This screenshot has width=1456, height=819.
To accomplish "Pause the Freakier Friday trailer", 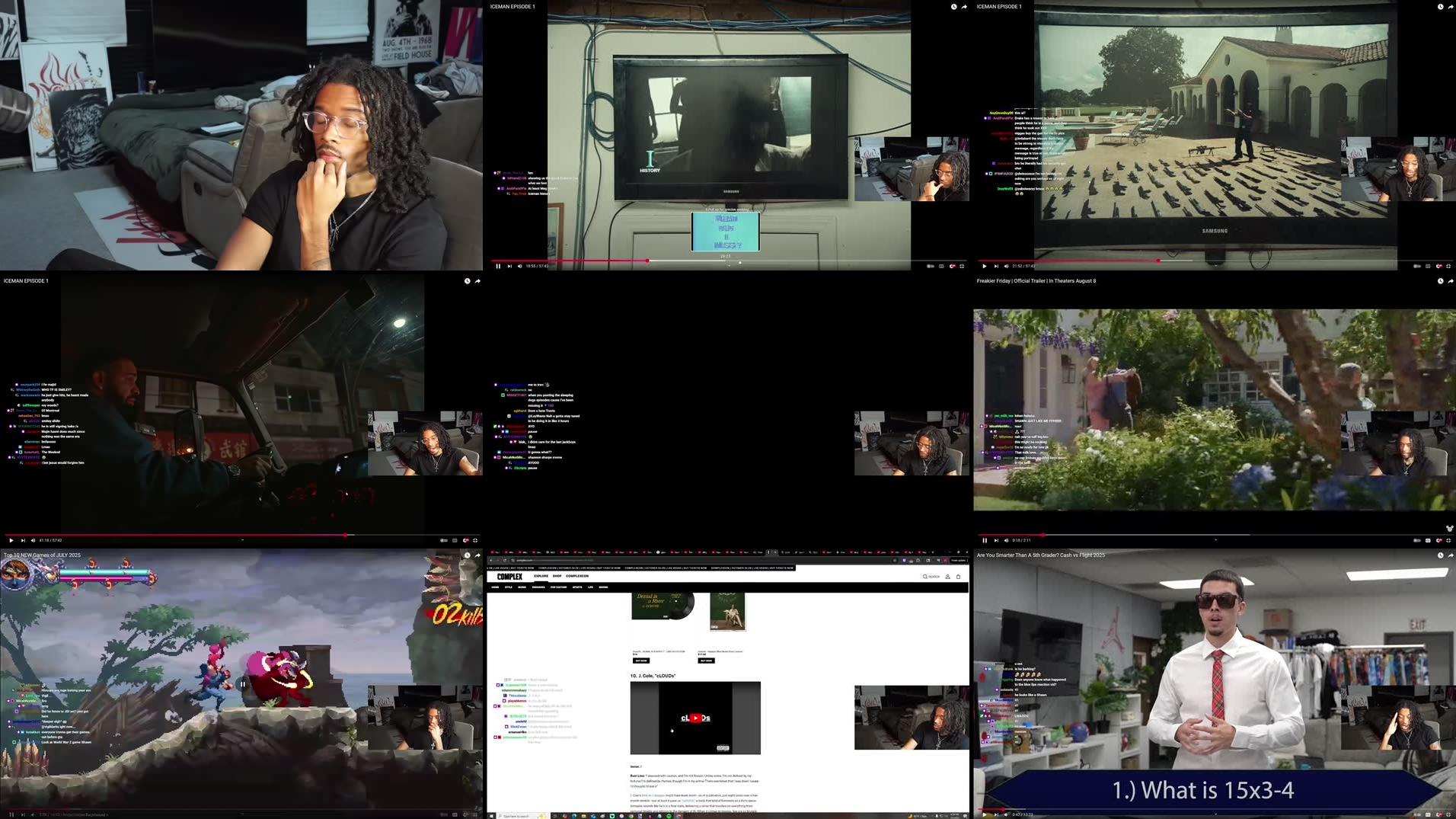I will click(985, 540).
